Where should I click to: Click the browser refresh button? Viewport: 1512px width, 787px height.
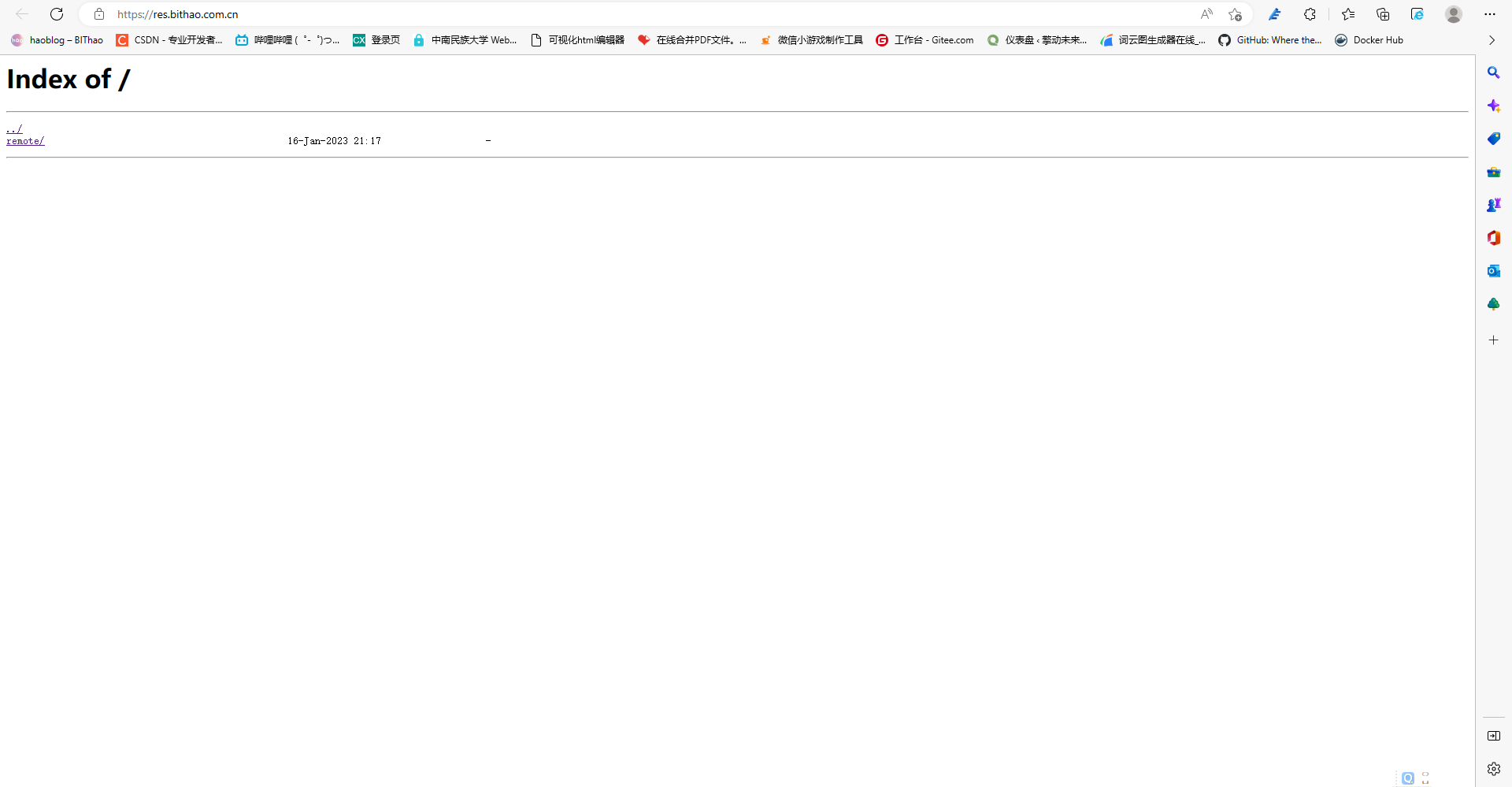click(x=57, y=14)
